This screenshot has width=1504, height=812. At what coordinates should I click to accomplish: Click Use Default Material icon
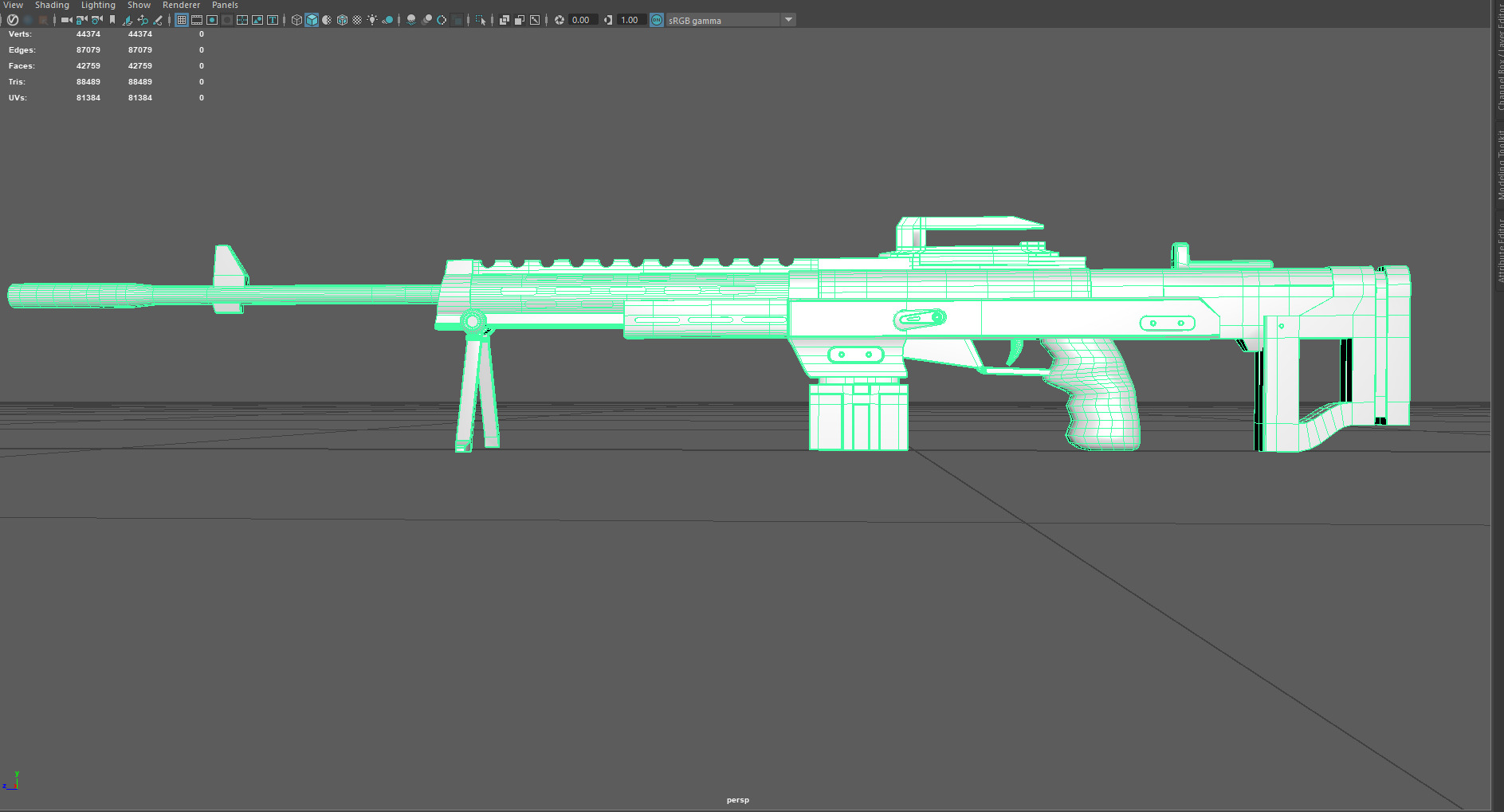tap(327, 20)
